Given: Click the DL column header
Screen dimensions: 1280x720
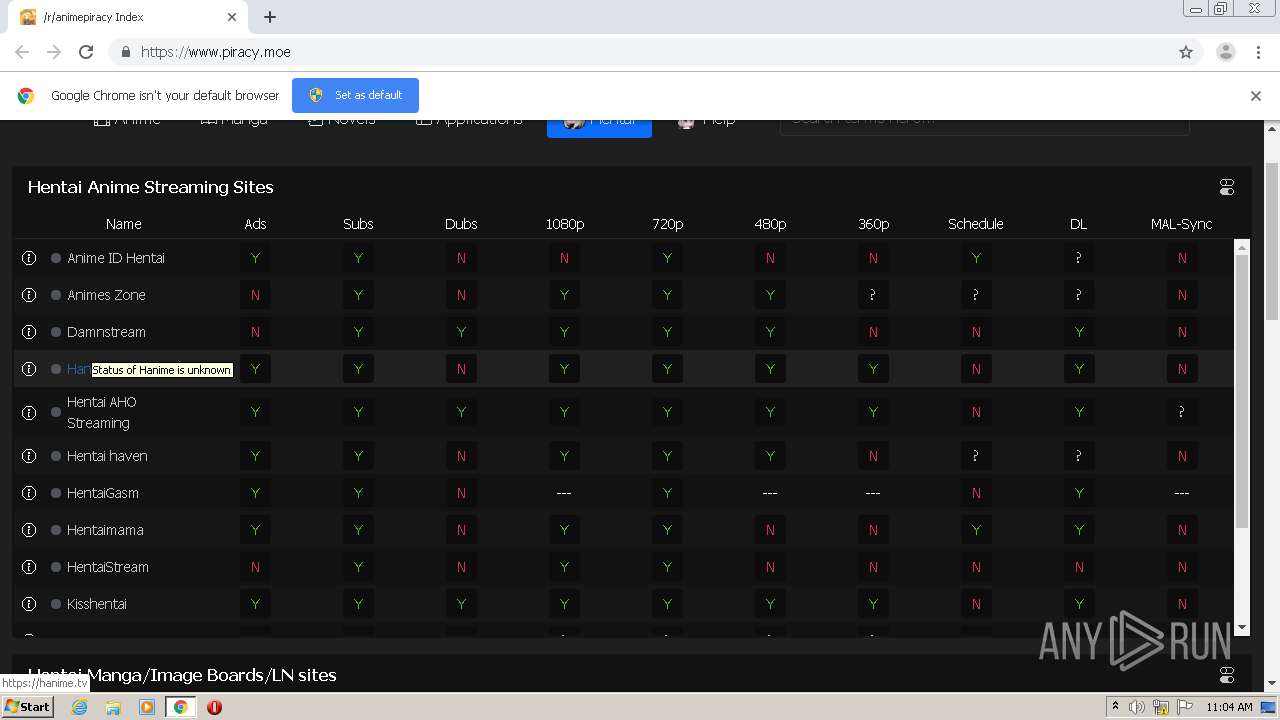Looking at the screenshot, I should pyautogui.click(x=1078, y=224).
